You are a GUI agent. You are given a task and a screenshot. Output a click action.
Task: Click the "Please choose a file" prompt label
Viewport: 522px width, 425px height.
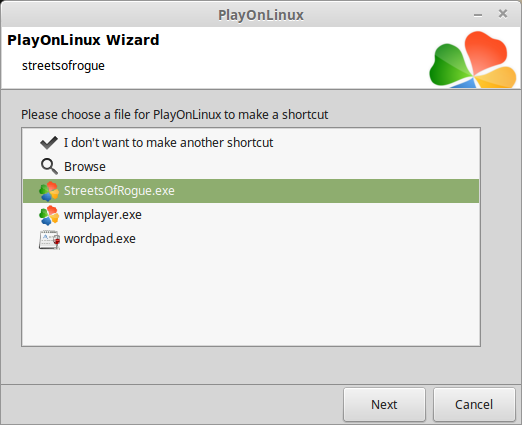pos(175,114)
